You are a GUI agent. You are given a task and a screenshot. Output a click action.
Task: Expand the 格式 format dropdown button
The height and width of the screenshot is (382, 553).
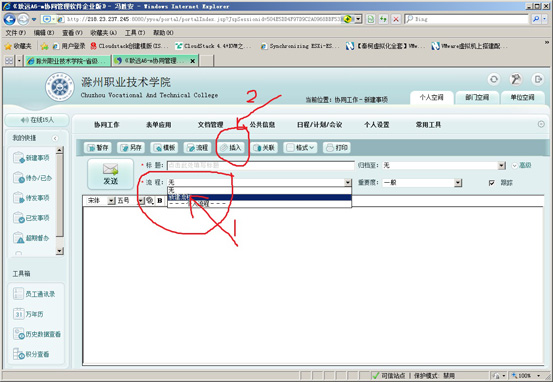click(x=300, y=147)
